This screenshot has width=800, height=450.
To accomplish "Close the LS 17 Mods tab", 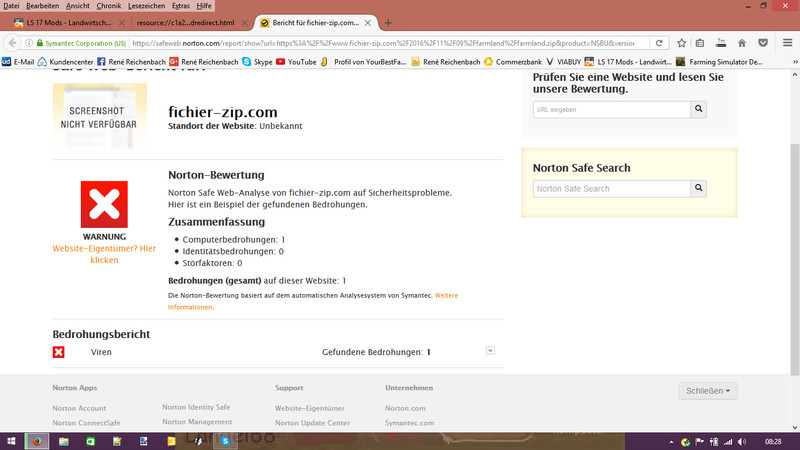I will 121,23.
